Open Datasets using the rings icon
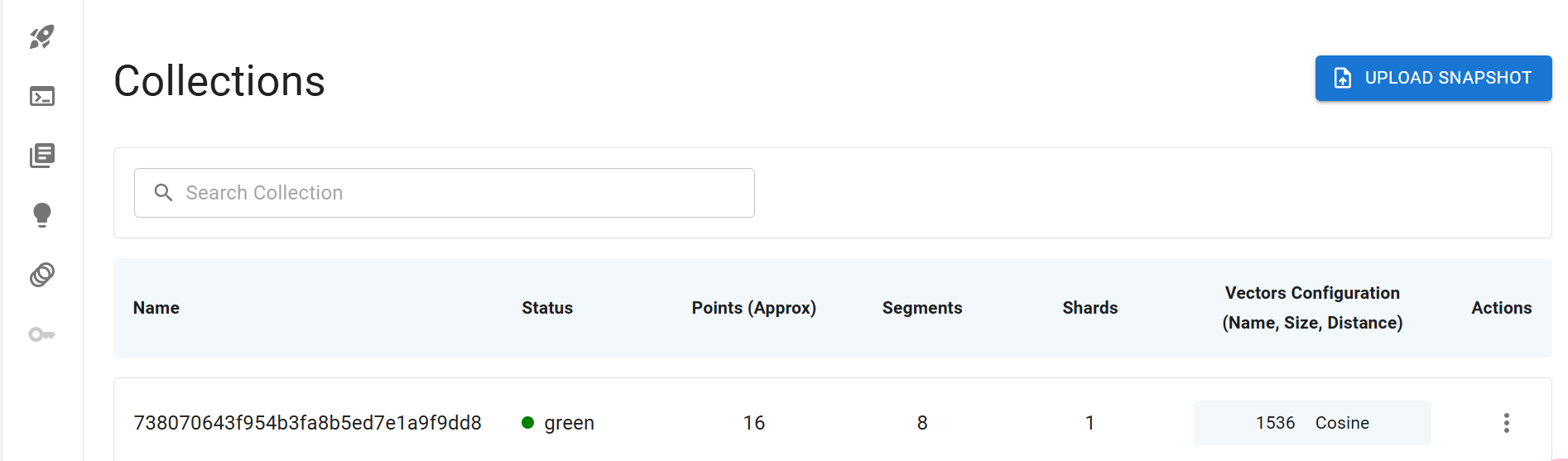1568x461 pixels. 41,275
